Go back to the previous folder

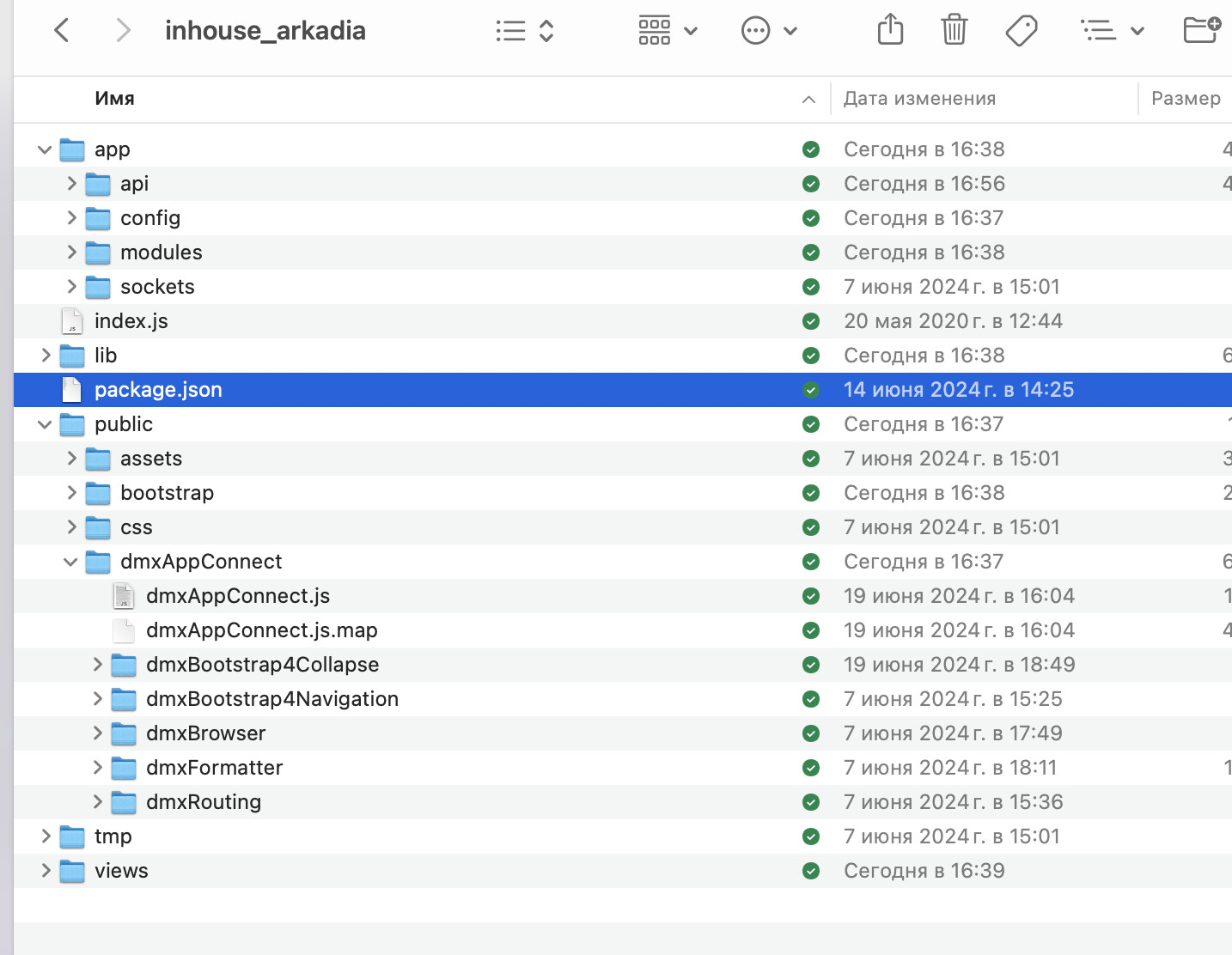[x=61, y=31]
